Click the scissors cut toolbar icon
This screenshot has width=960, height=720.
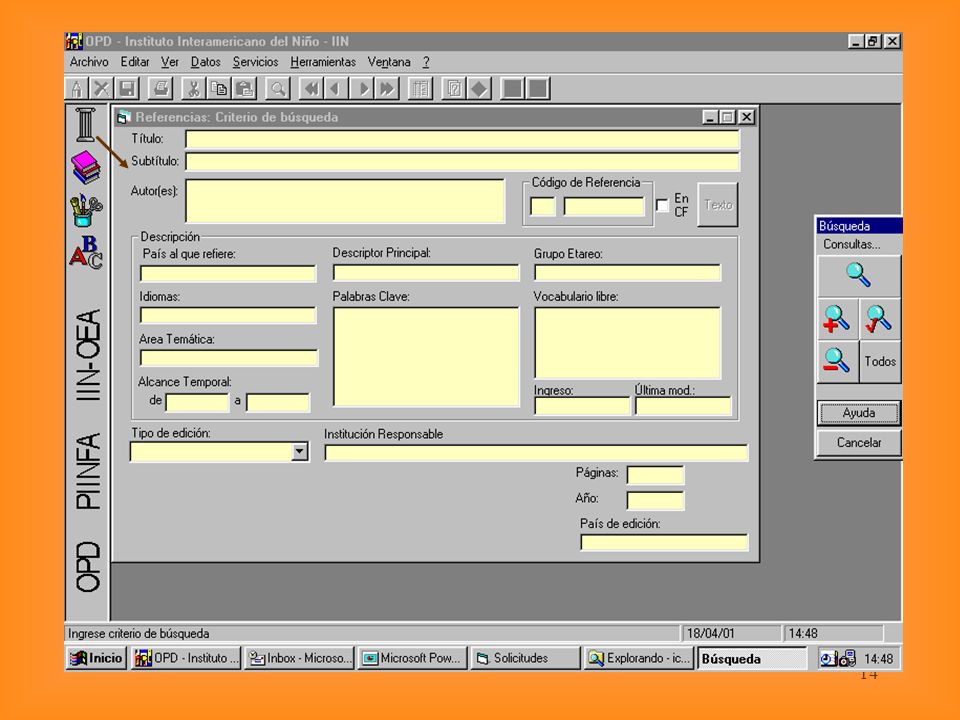192,89
